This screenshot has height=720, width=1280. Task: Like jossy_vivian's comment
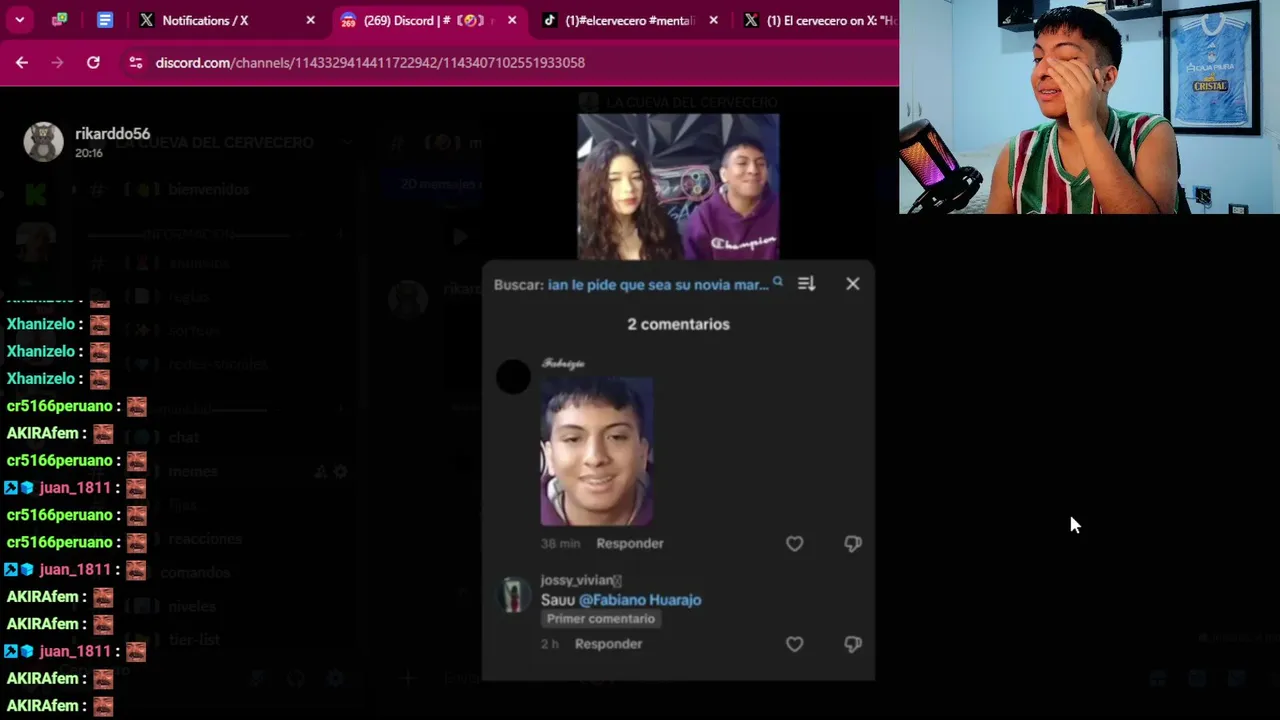[794, 644]
